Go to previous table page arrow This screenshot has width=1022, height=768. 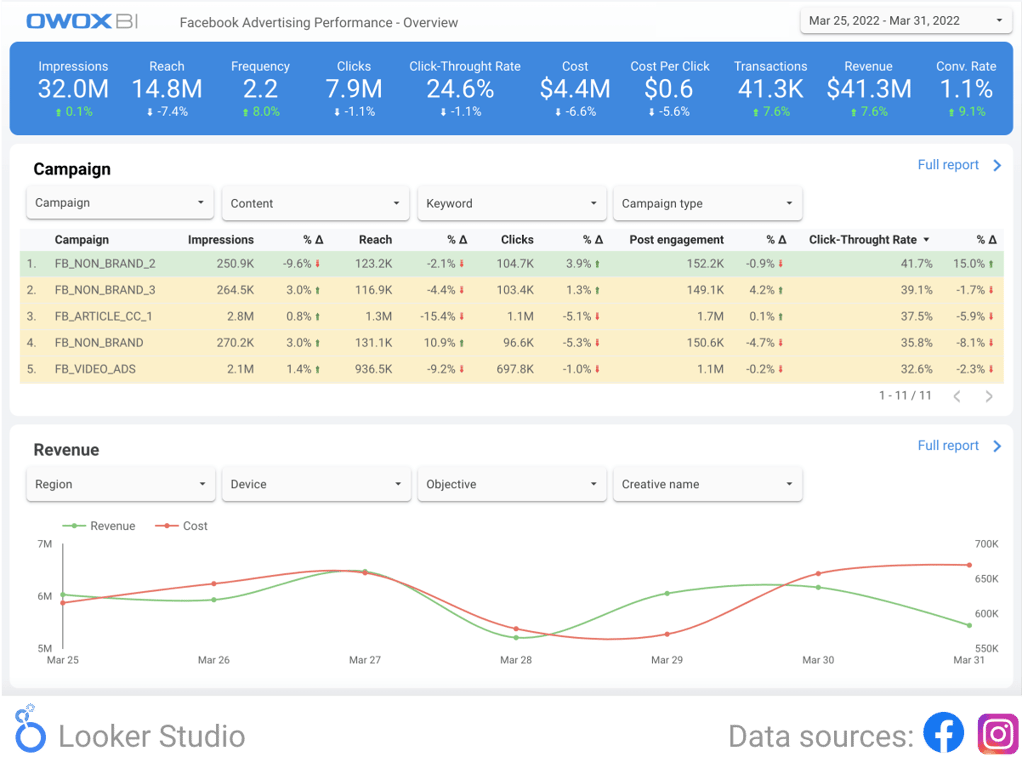point(957,396)
